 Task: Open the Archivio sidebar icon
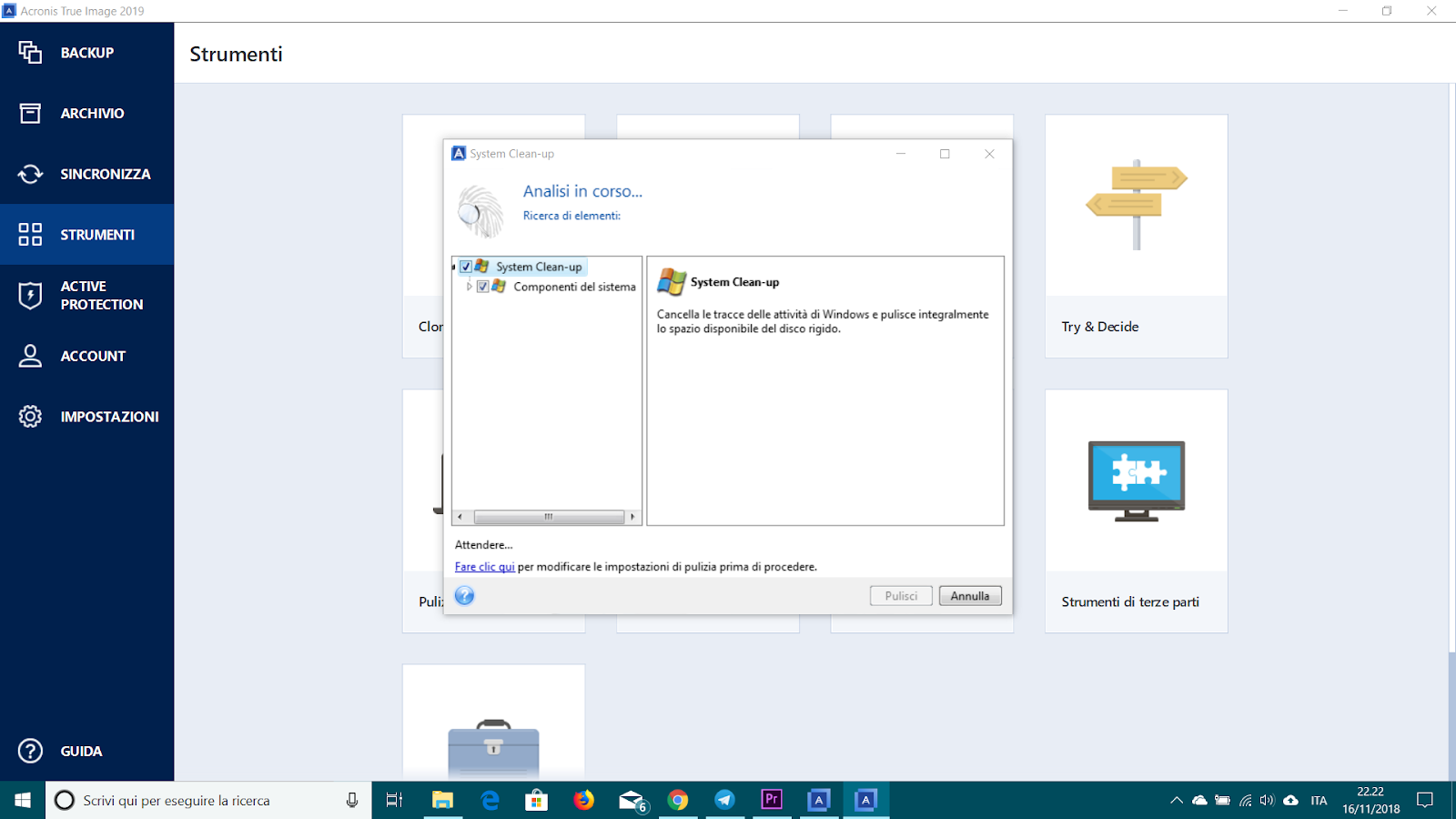pos(30,113)
